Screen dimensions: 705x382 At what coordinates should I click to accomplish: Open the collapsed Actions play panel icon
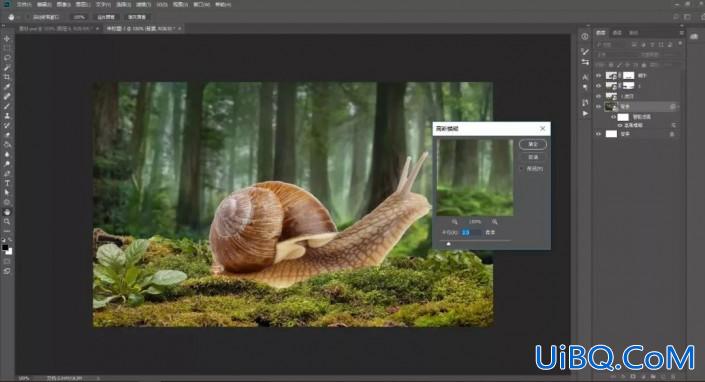[585, 114]
